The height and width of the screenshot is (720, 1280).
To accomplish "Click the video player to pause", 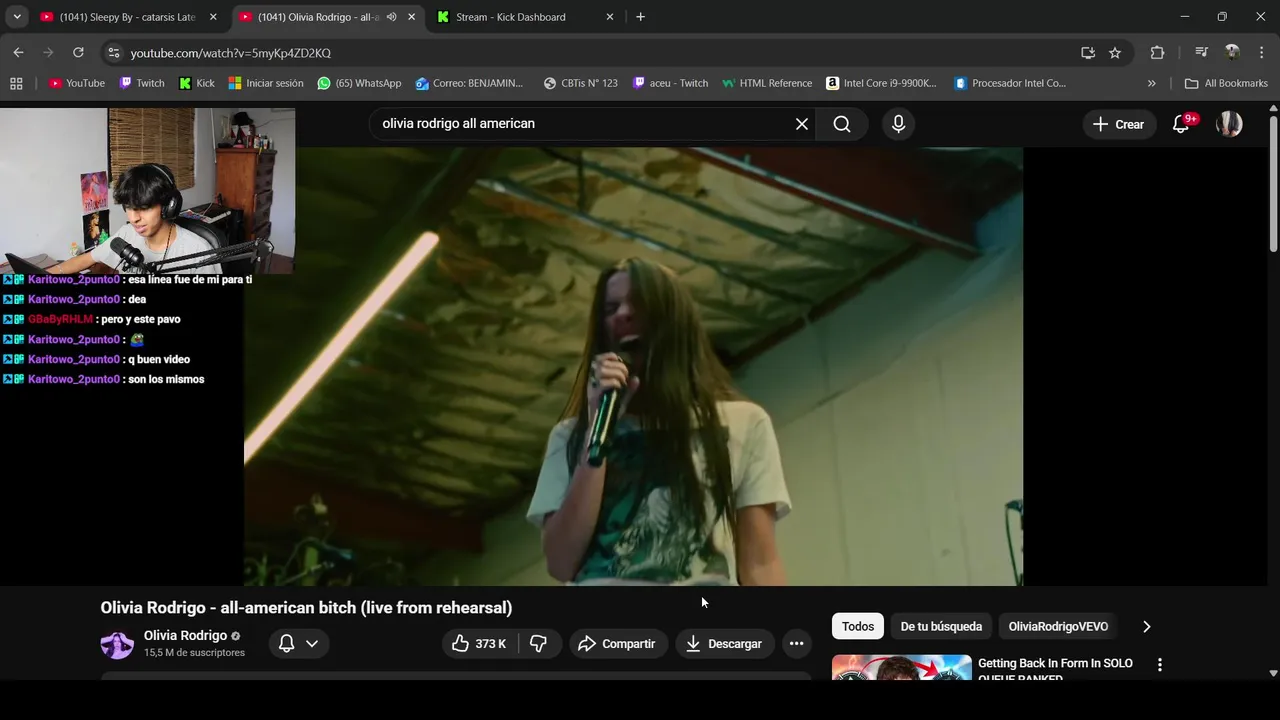I will (633, 366).
